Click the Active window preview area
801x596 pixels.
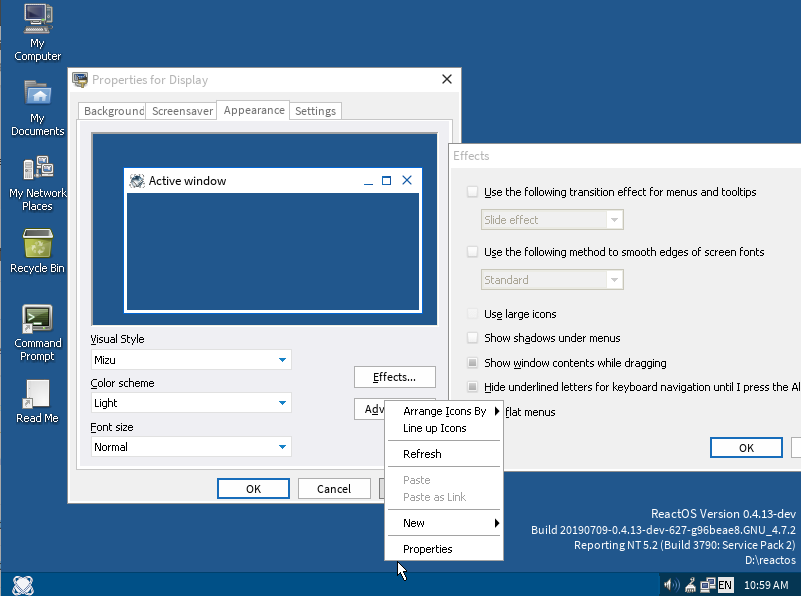coord(273,252)
